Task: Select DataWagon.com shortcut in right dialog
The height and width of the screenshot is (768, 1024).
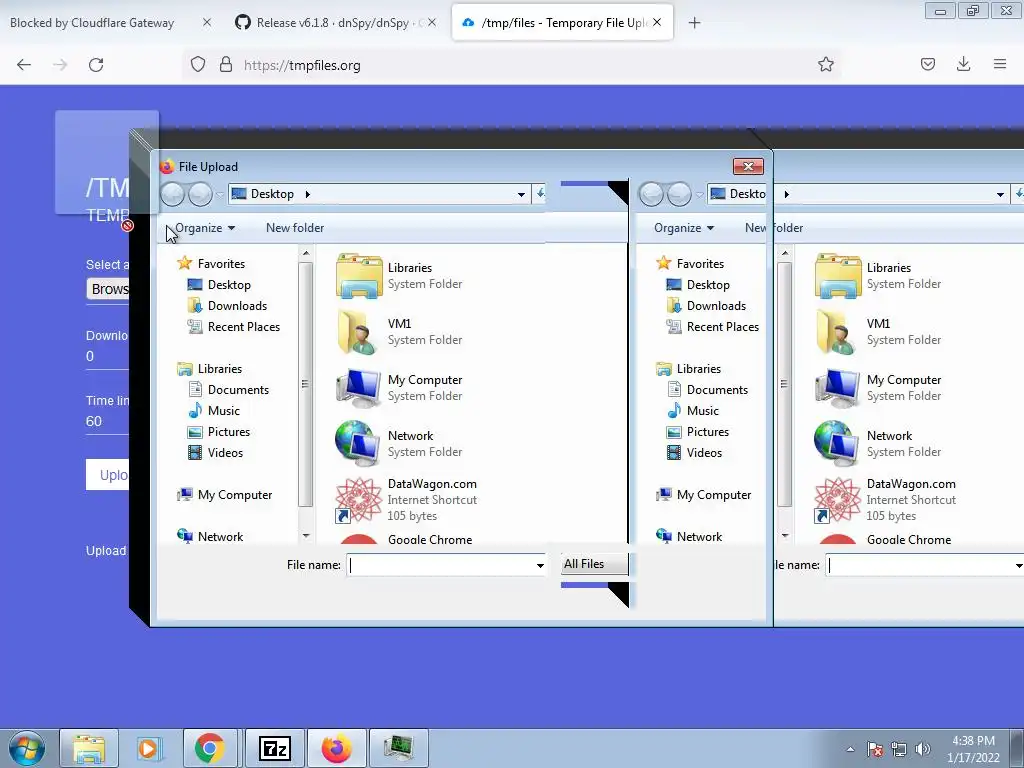Action: pyautogui.click(x=886, y=500)
